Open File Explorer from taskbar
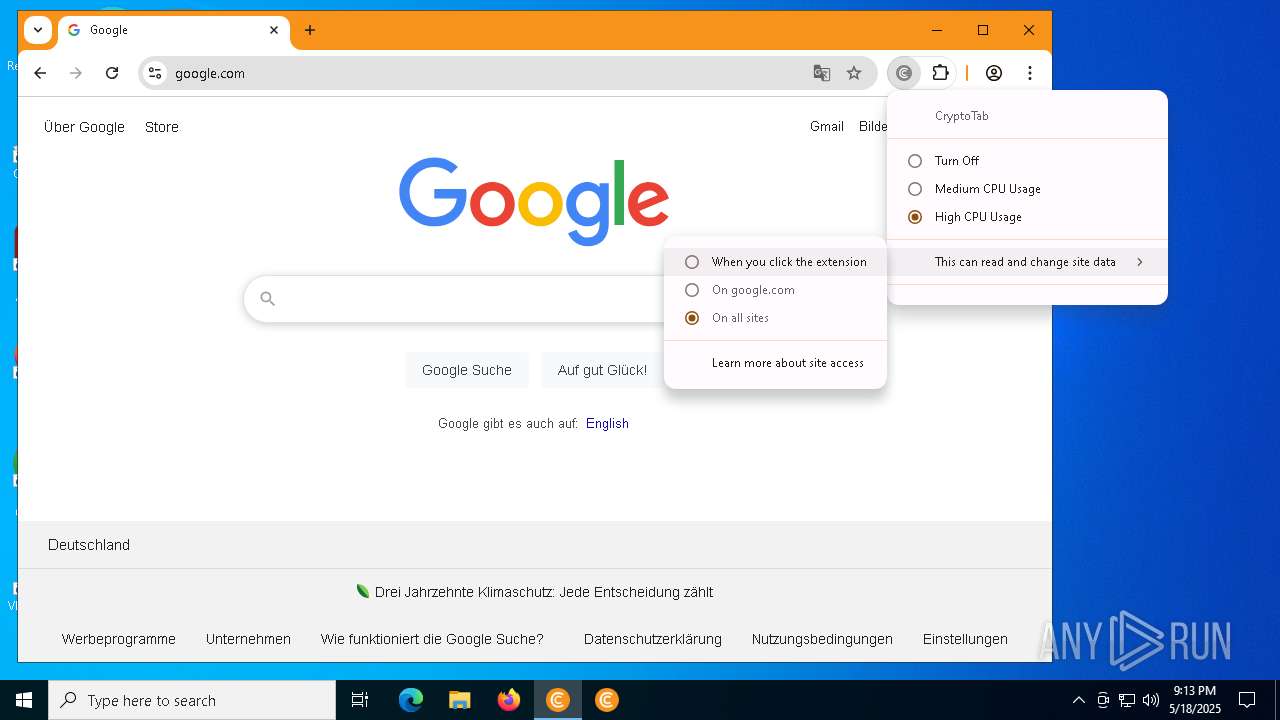The width and height of the screenshot is (1280, 720). (459, 700)
